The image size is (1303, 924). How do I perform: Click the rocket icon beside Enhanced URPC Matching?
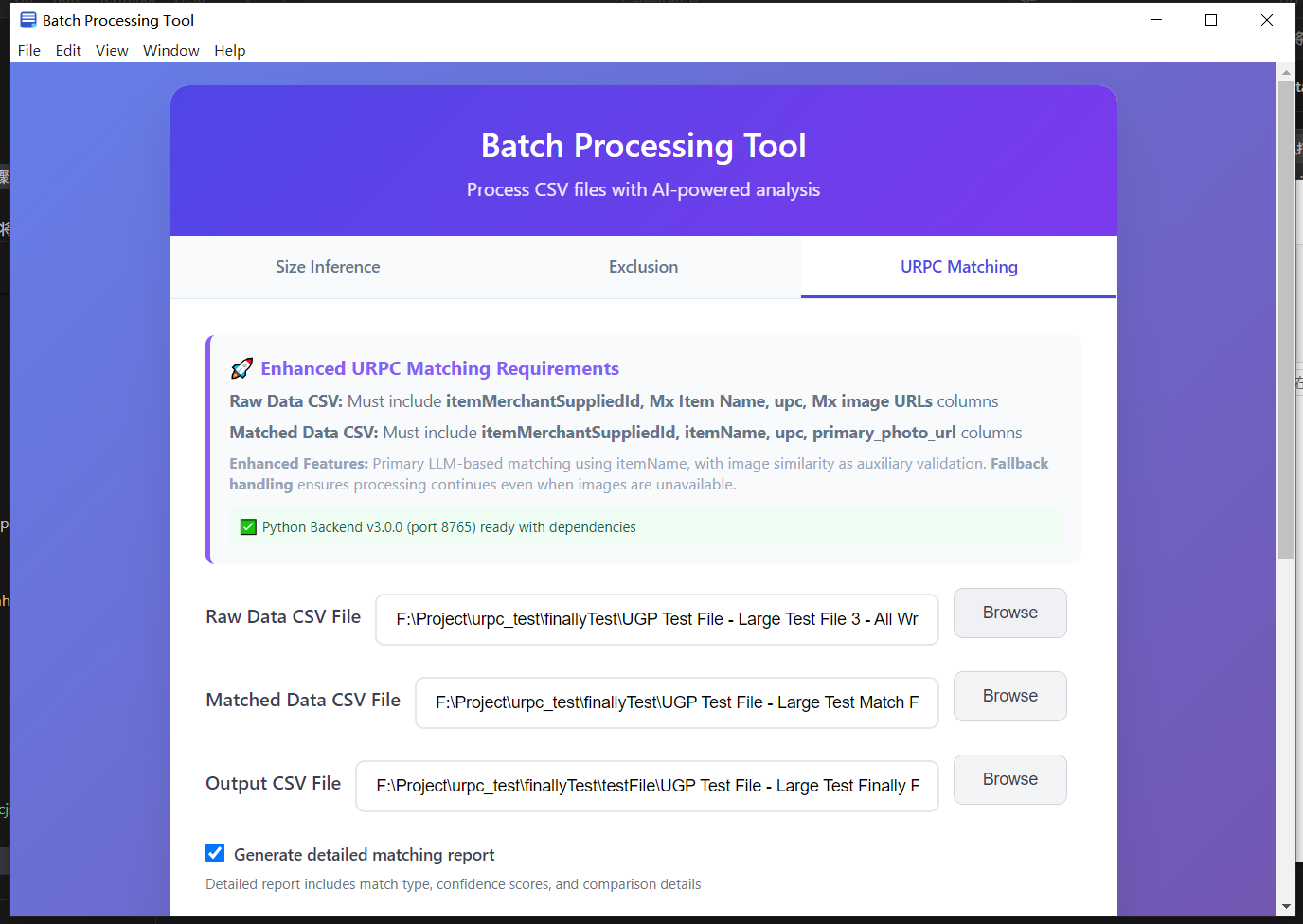(x=242, y=367)
